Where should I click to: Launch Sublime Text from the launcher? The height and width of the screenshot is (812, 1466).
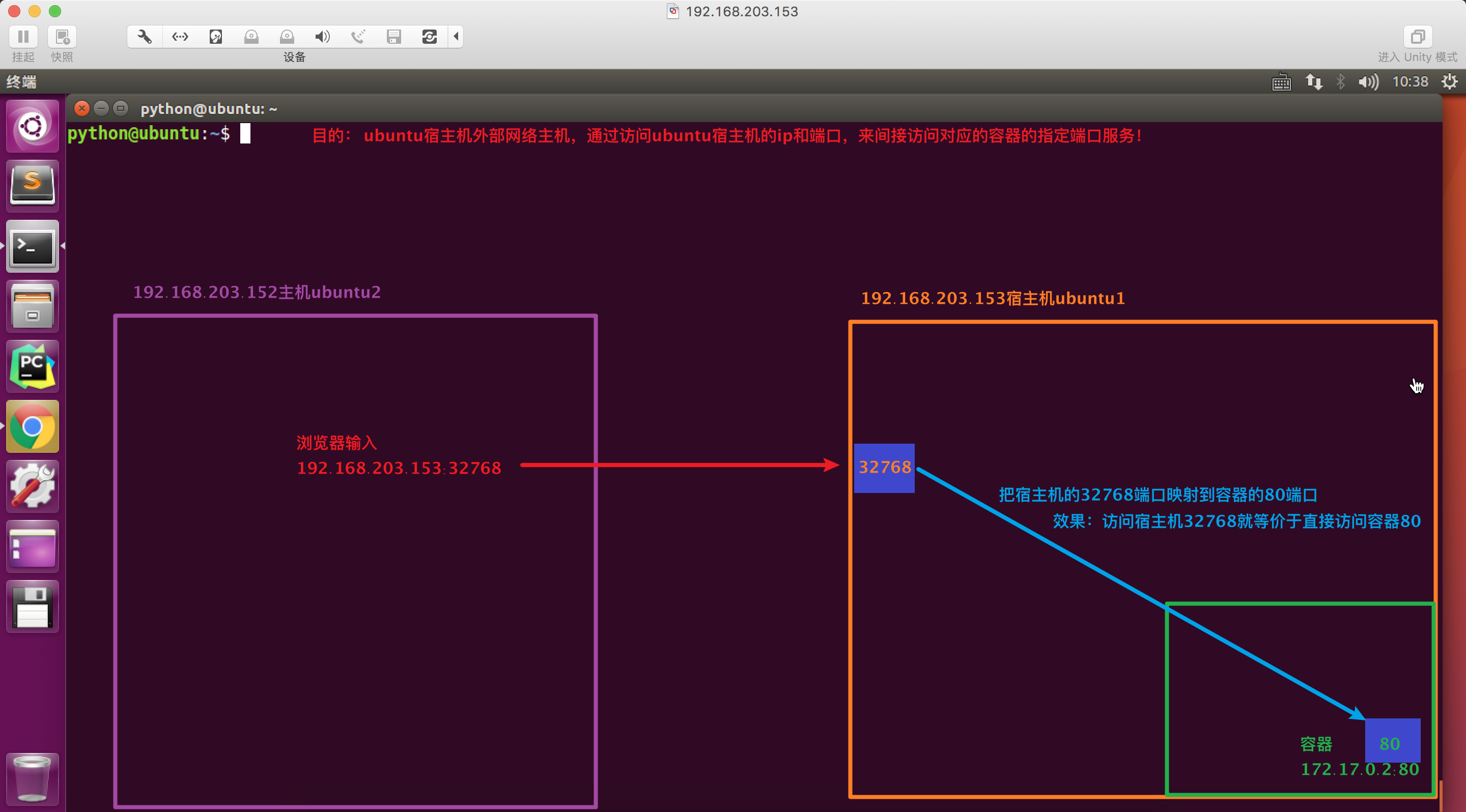tap(33, 186)
